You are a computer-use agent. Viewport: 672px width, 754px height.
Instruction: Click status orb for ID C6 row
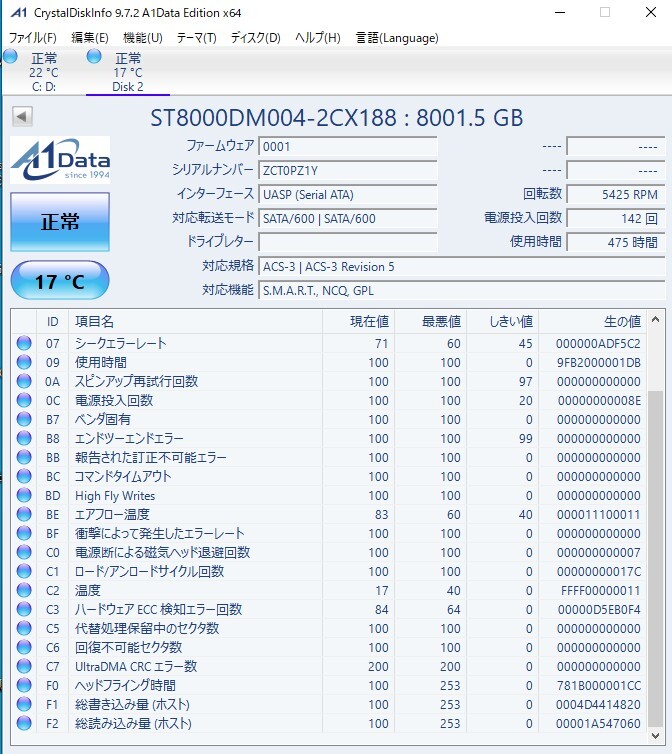pyautogui.click(x=24, y=647)
